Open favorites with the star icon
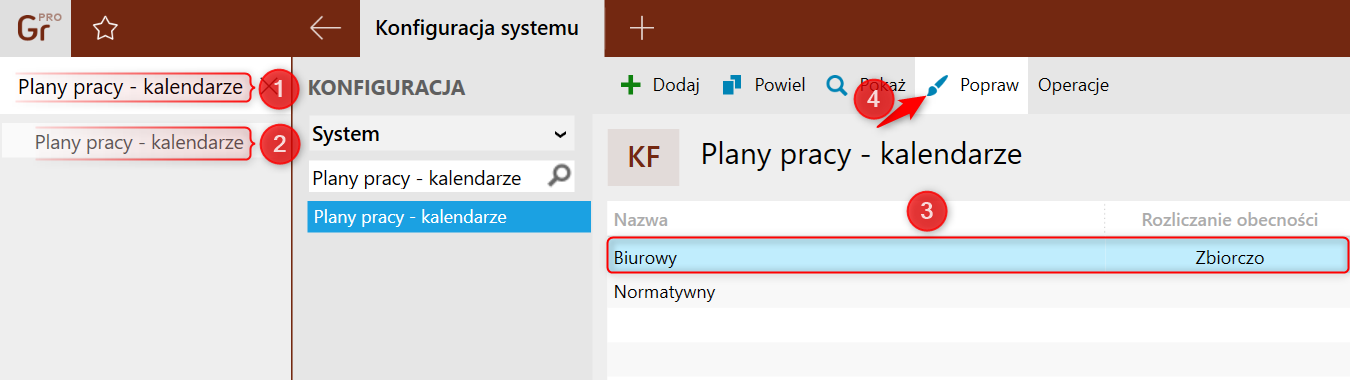 coord(105,29)
